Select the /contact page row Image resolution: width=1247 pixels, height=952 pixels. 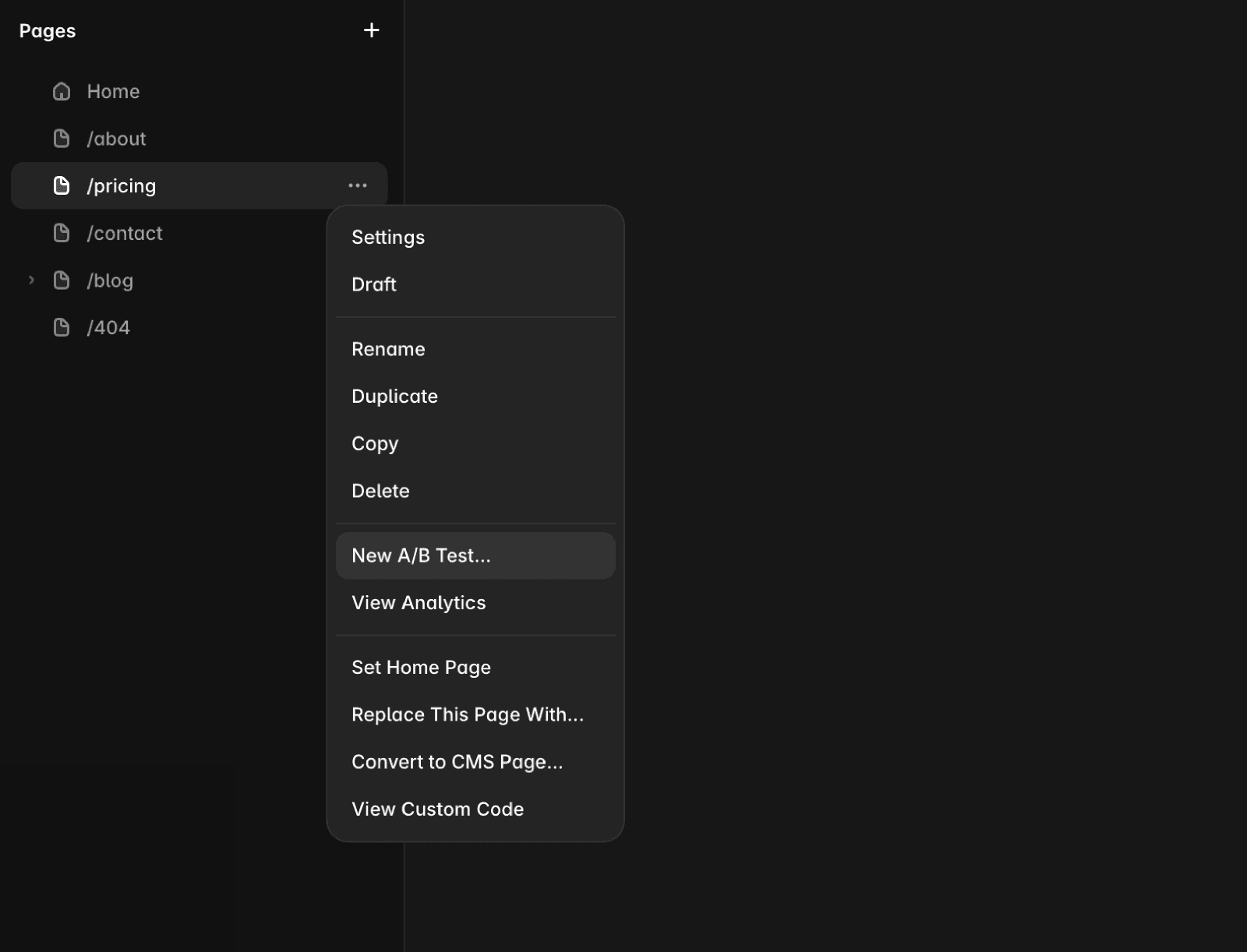[x=200, y=233]
